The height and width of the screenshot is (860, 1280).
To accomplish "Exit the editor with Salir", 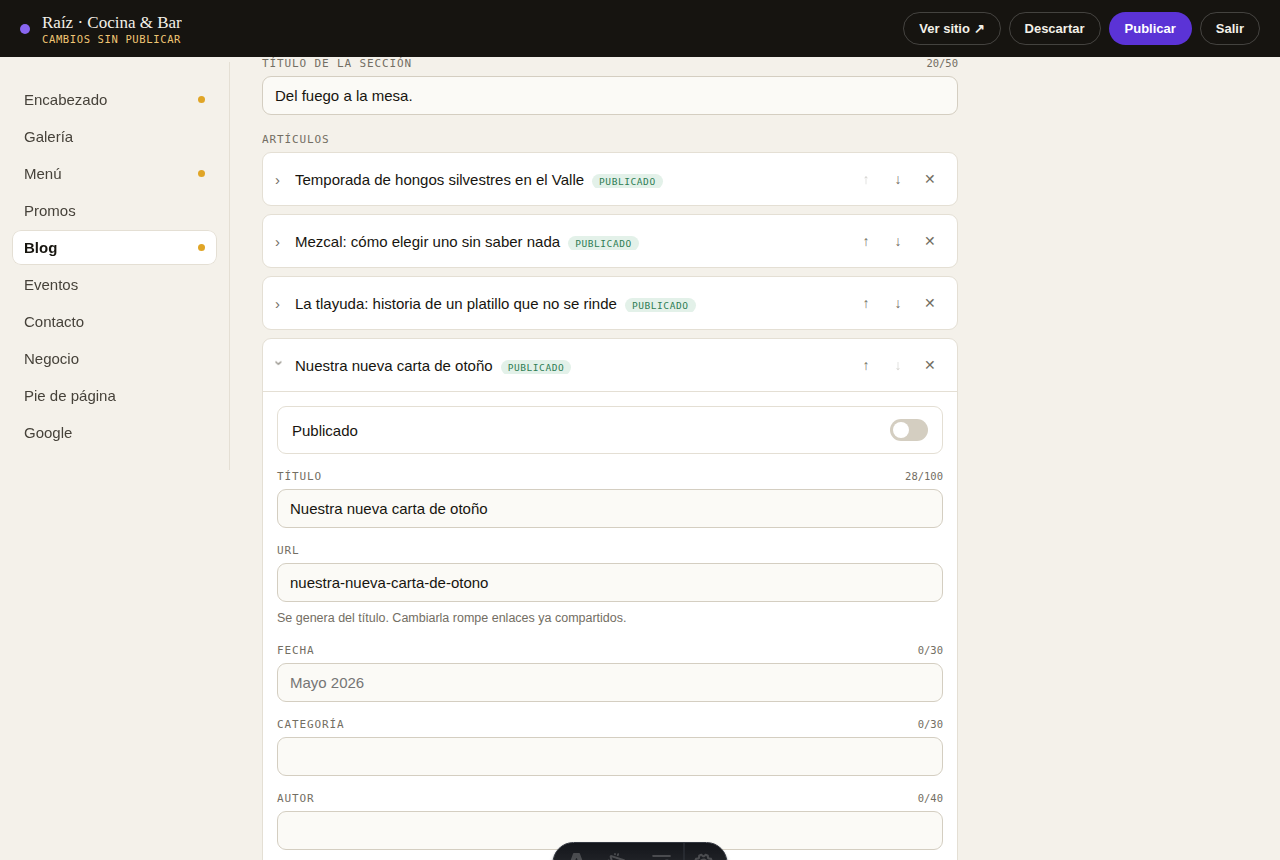I will click(x=1230, y=28).
